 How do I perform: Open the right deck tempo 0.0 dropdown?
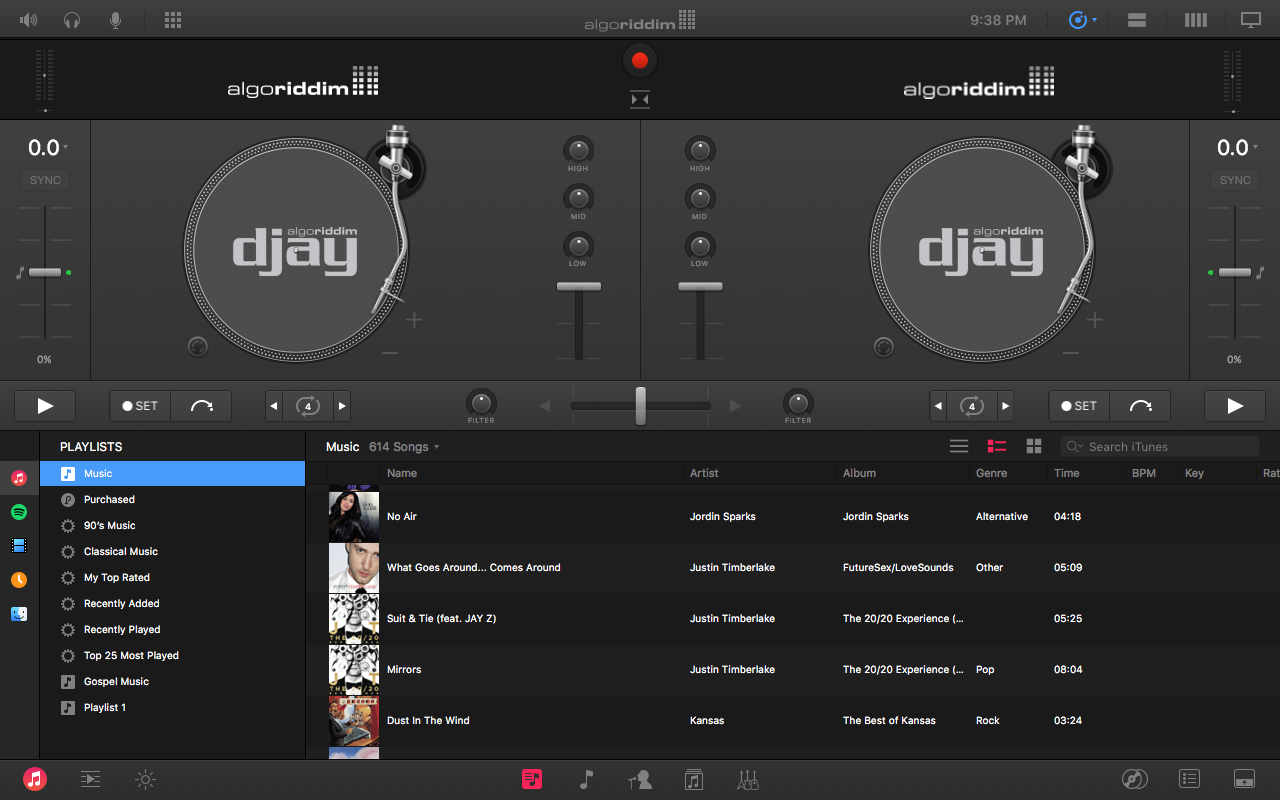(1237, 148)
